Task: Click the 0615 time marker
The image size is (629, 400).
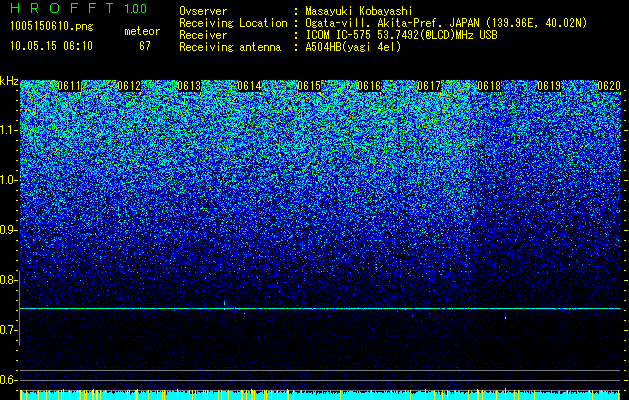Action: [309, 86]
